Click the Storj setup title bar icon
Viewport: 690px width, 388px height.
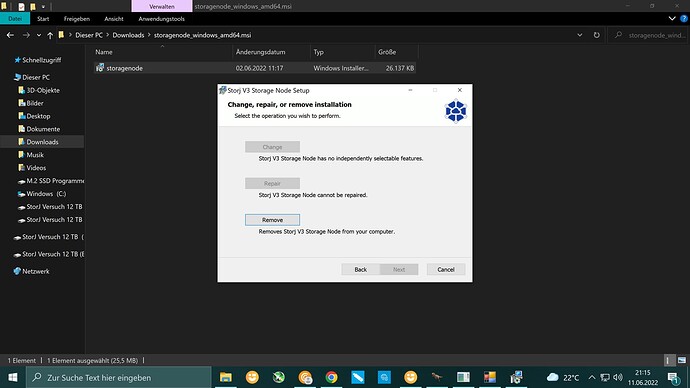click(223, 90)
